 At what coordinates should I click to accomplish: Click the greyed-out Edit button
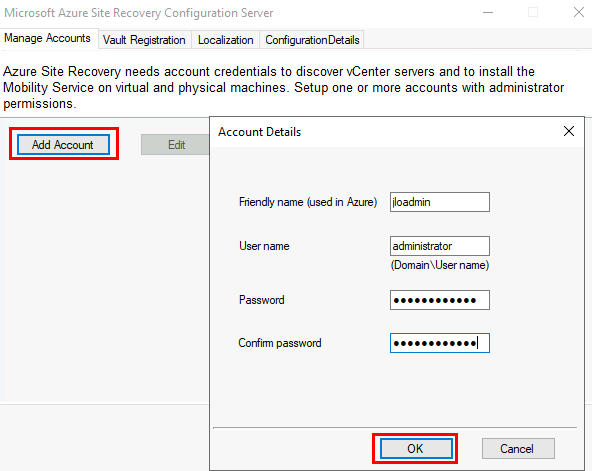coord(176,145)
